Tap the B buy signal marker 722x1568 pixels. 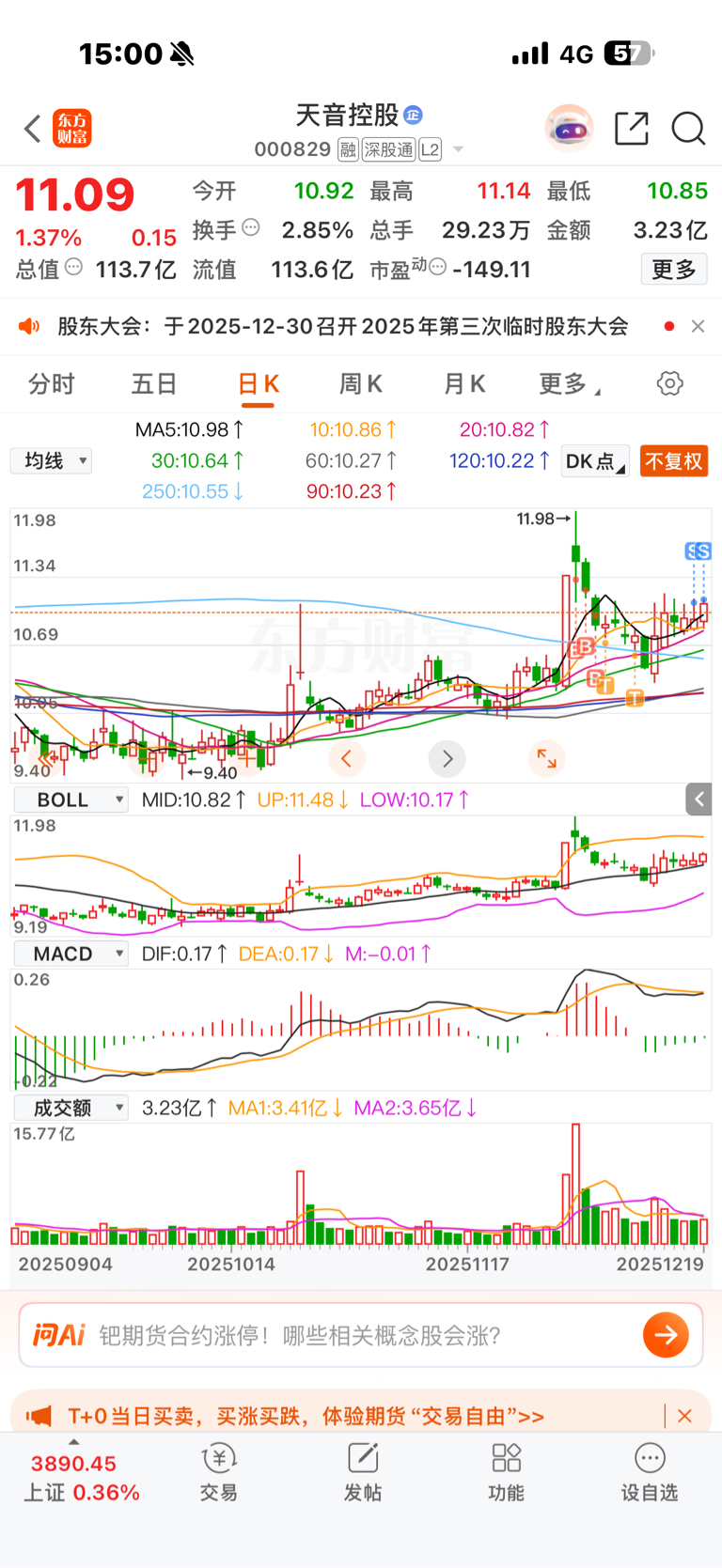584,646
